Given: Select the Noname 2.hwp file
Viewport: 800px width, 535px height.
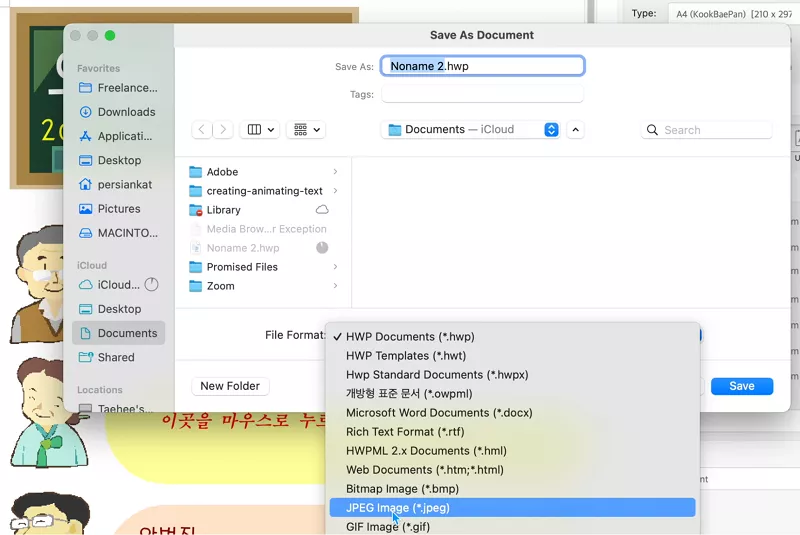Looking at the screenshot, I should tap(264, 248).
